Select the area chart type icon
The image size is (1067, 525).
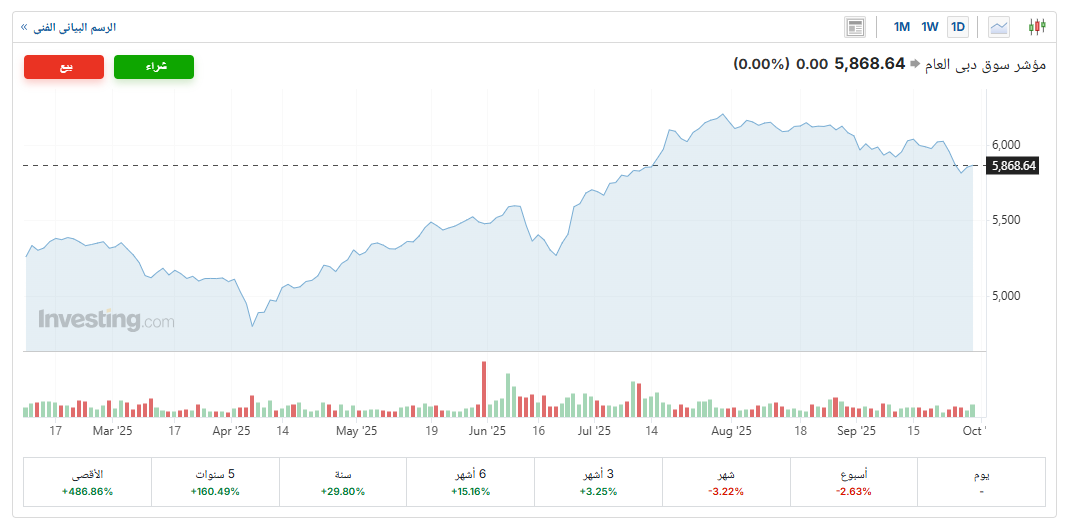click(x=999, y=27)
